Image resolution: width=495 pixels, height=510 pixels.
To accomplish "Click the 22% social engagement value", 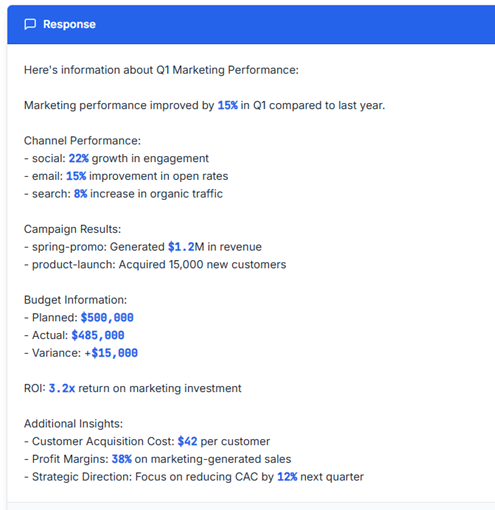I will (79, 158).
